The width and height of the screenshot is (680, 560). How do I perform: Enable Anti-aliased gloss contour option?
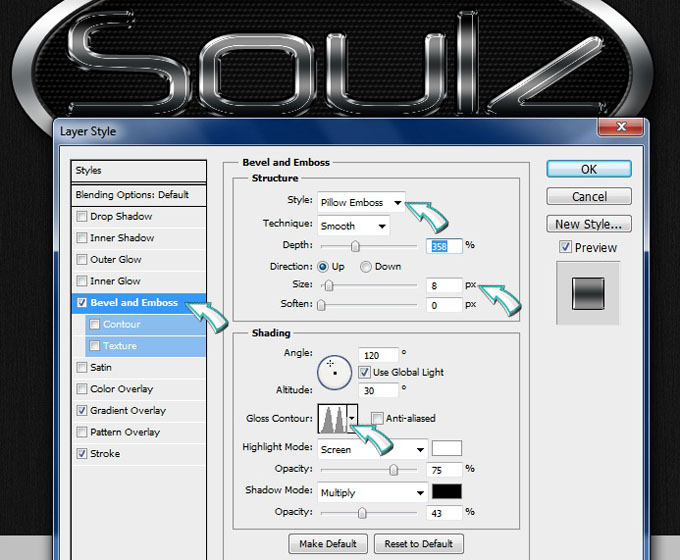(377, 419)
